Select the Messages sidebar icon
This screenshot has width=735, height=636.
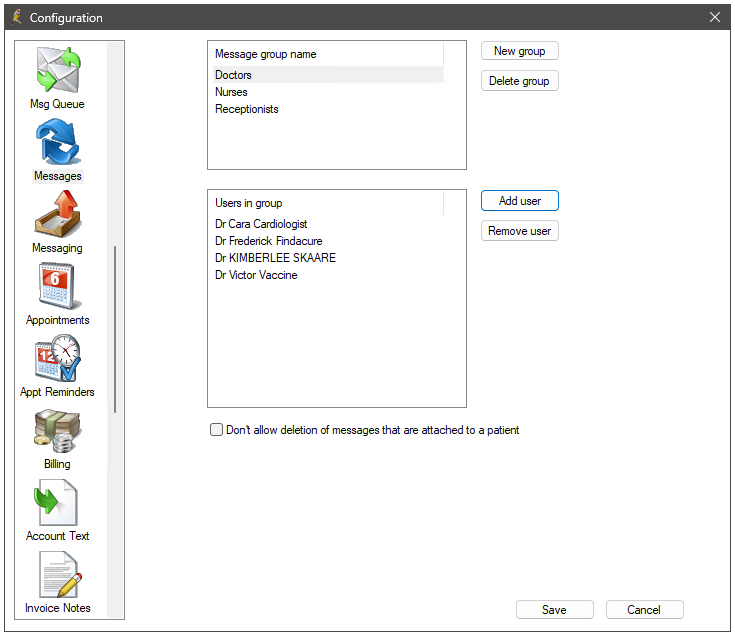tap(57, 142)
